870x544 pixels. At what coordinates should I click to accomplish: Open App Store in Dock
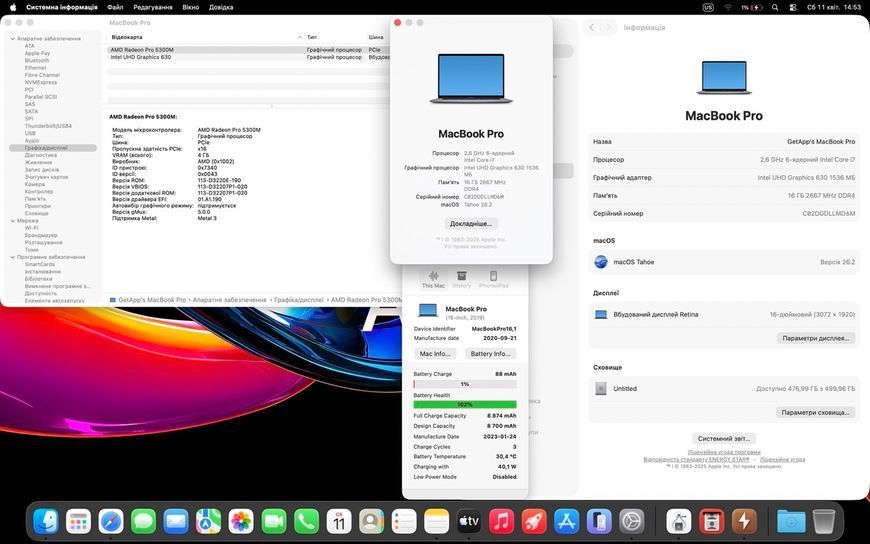tap(566, 522)
